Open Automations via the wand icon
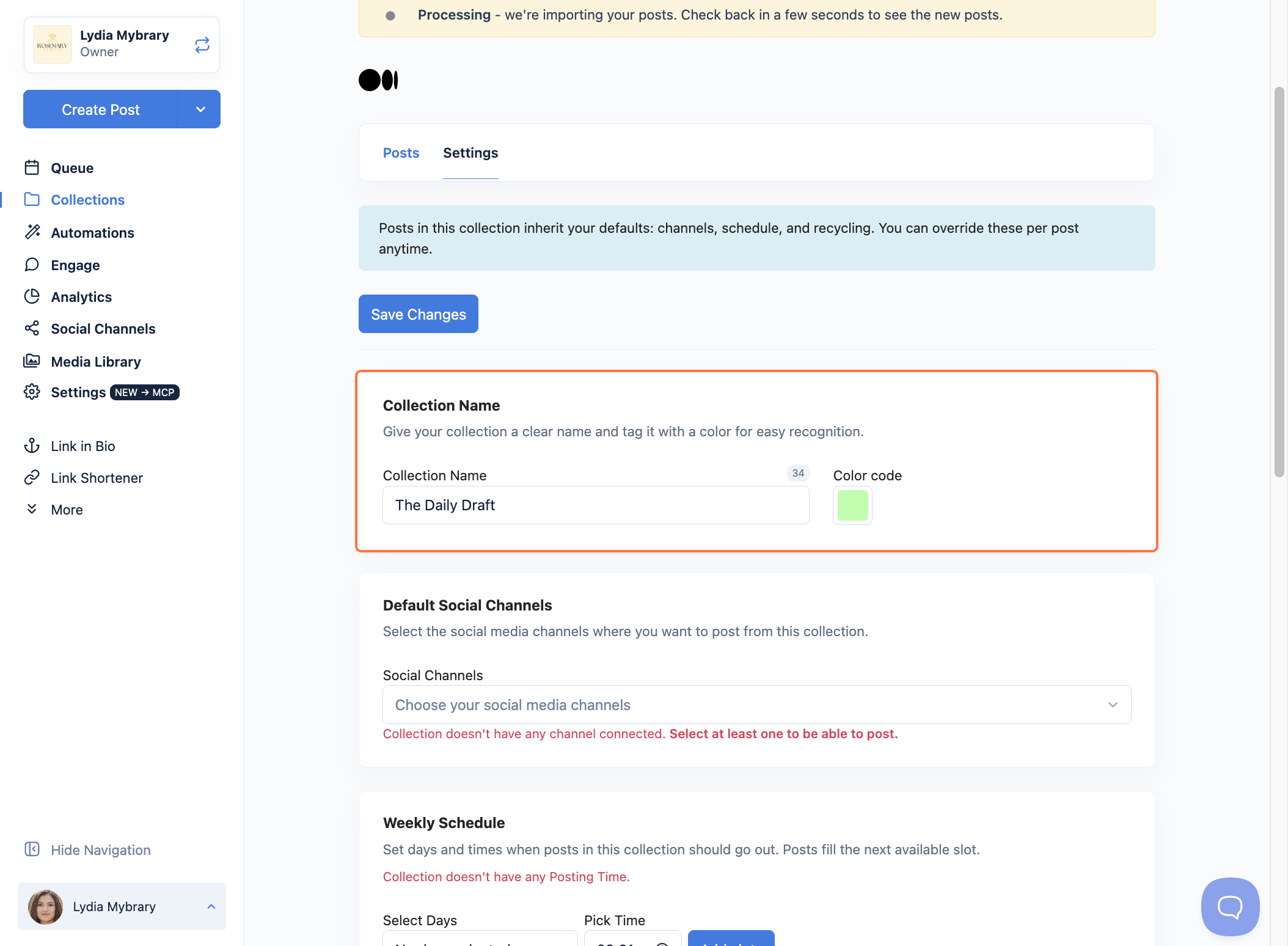1288x946 pixels. click(32, 232)
